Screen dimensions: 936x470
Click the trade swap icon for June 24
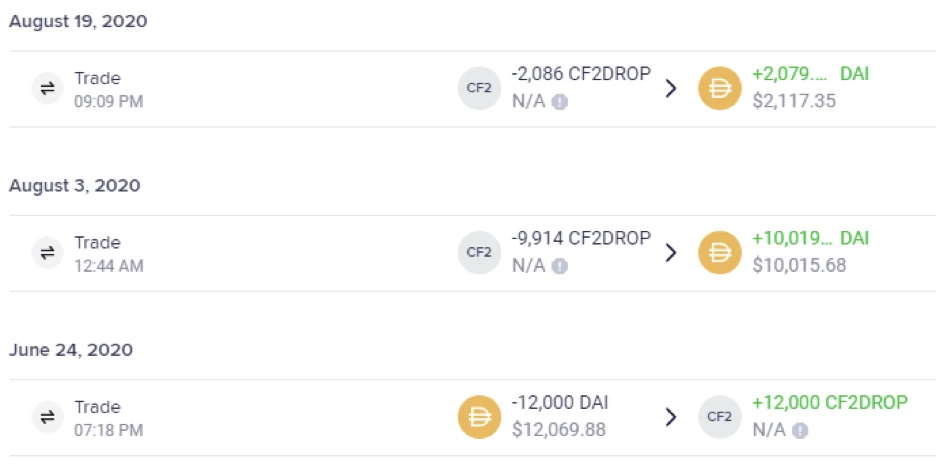tap(47, 417)
